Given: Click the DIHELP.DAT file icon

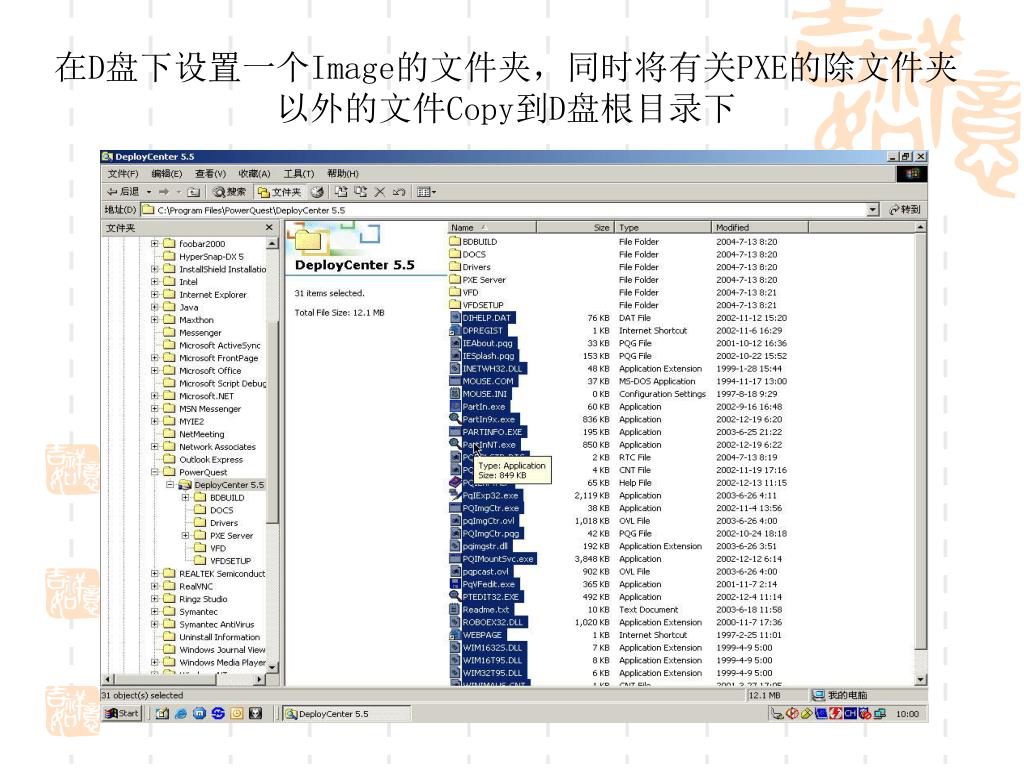Looking at the screenshot, I should tap(455, 317).
